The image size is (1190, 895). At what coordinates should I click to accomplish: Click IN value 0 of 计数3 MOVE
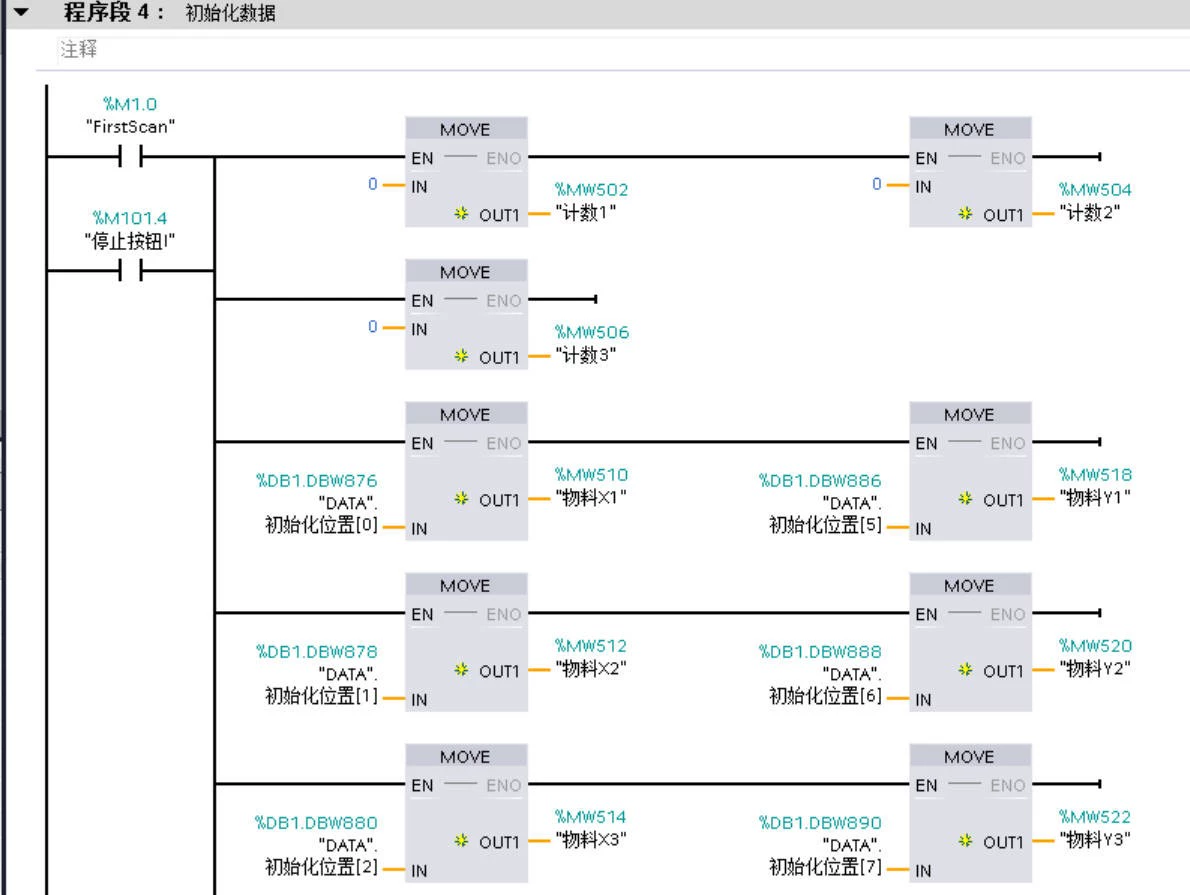pos(373,326)
